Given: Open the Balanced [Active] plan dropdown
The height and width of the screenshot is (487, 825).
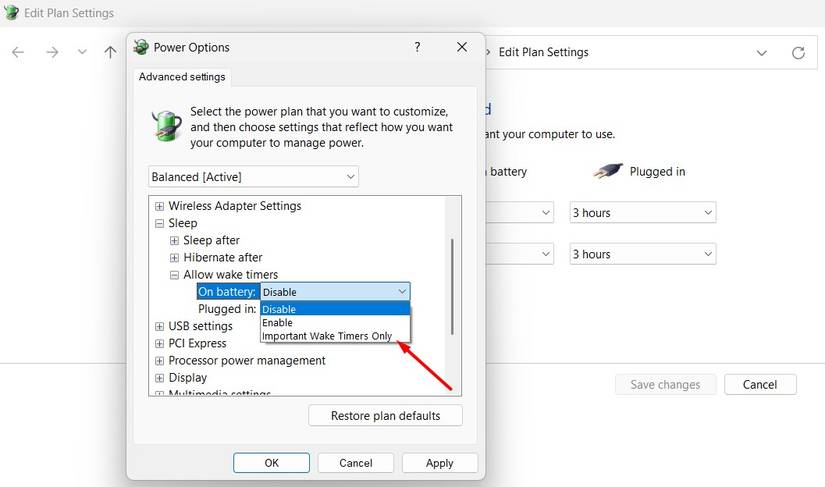Looking at the screenshot, I should (253, 177).
